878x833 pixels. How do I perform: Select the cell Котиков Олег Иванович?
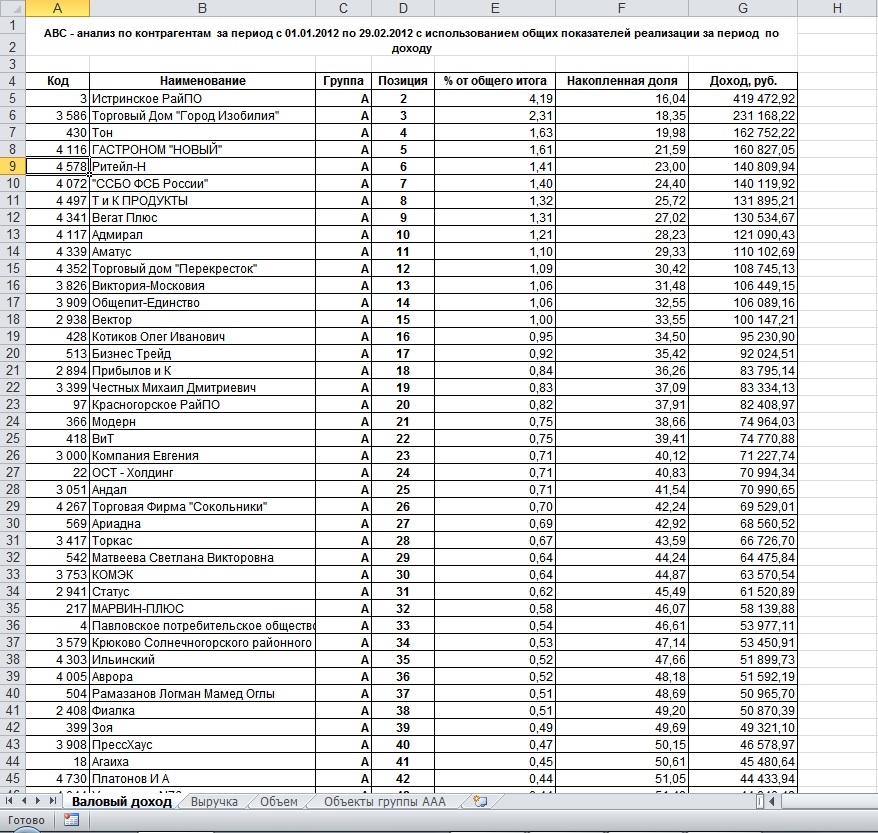click(x=202, y=336)
